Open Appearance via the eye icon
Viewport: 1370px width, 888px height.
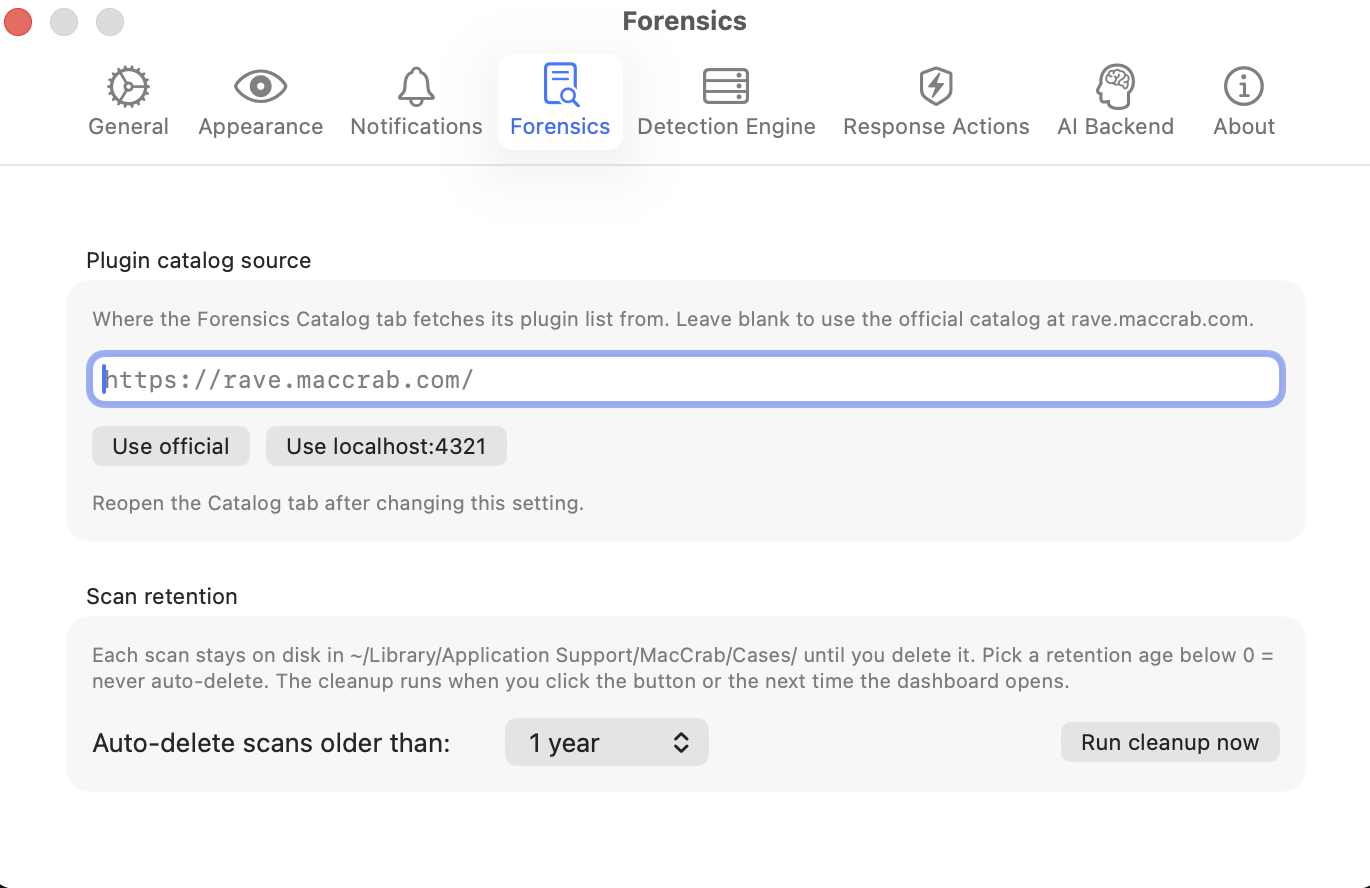[x=260, y=87]
